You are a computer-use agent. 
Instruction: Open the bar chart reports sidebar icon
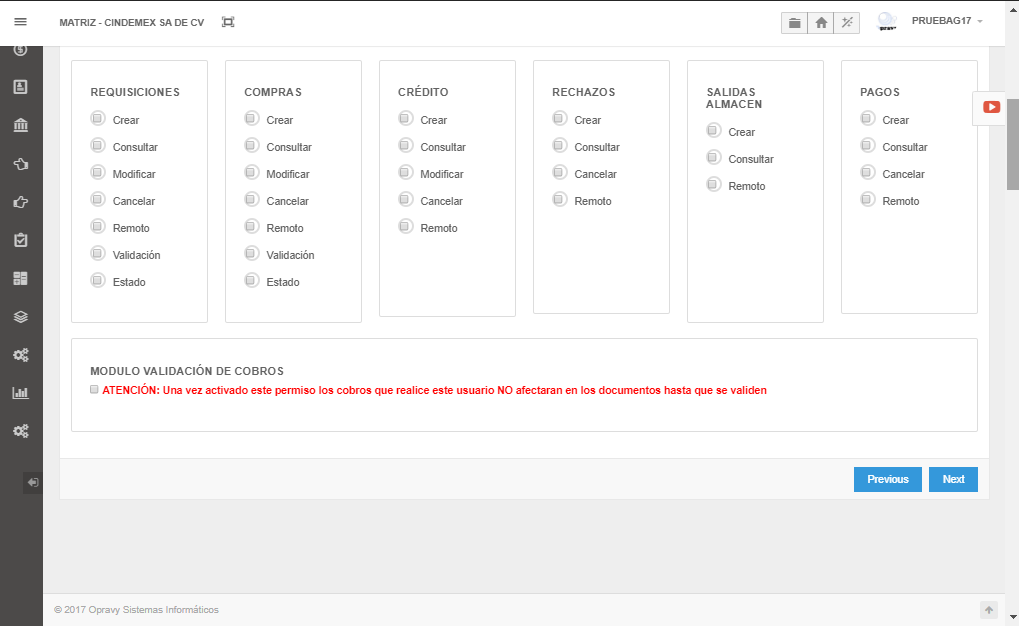click(x=20, y=393)
